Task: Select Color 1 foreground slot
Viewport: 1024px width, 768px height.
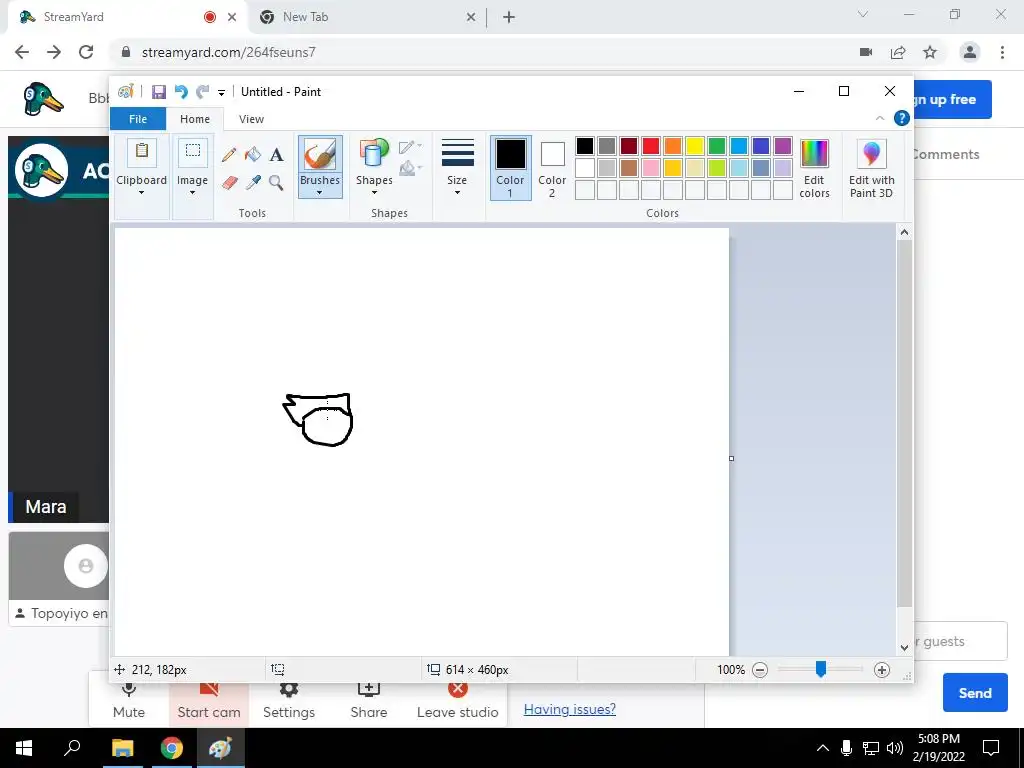Action: [510, 168]
